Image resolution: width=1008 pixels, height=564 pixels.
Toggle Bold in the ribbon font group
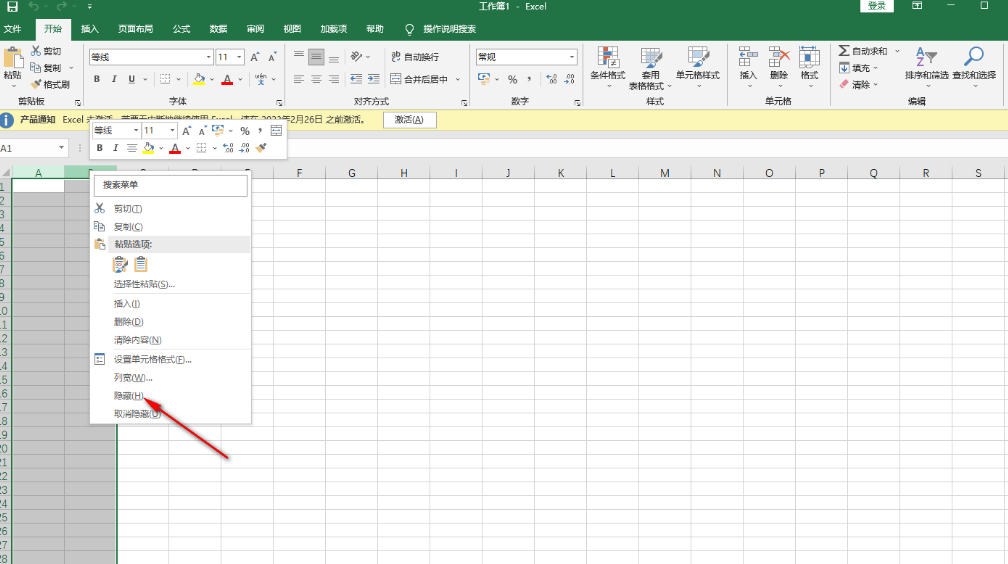click(97, 79)
